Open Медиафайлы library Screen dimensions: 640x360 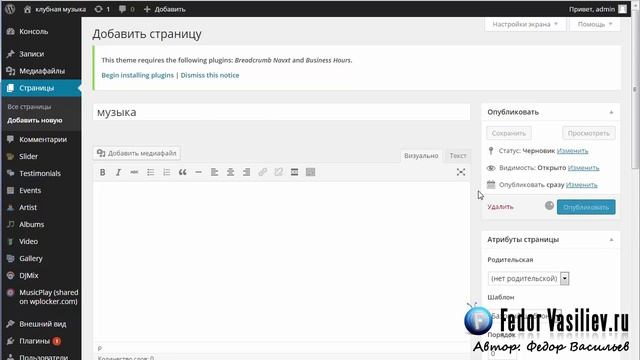pyautogui.click(x=41, y=71)
